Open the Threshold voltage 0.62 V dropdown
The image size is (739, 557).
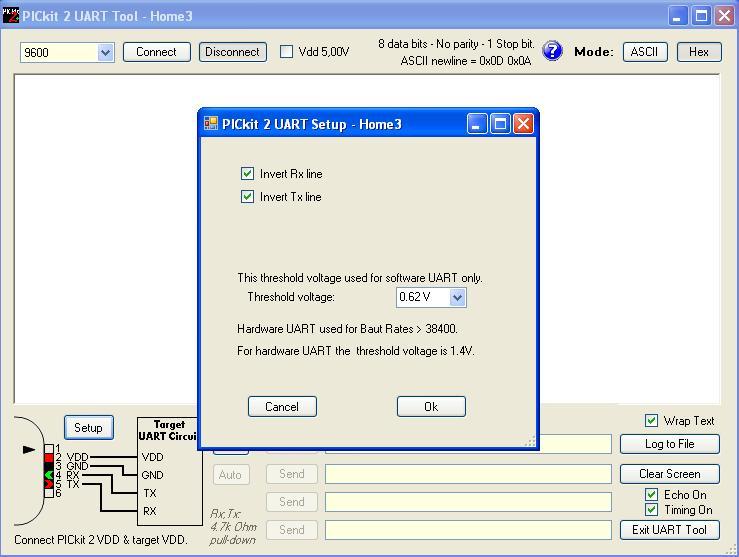pos(457,297)
